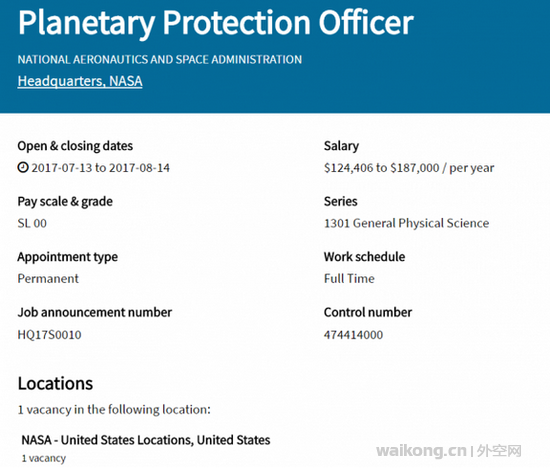Click the Pay scale & grade heading
The image size is (550, 473).
(x=65, y=202)
